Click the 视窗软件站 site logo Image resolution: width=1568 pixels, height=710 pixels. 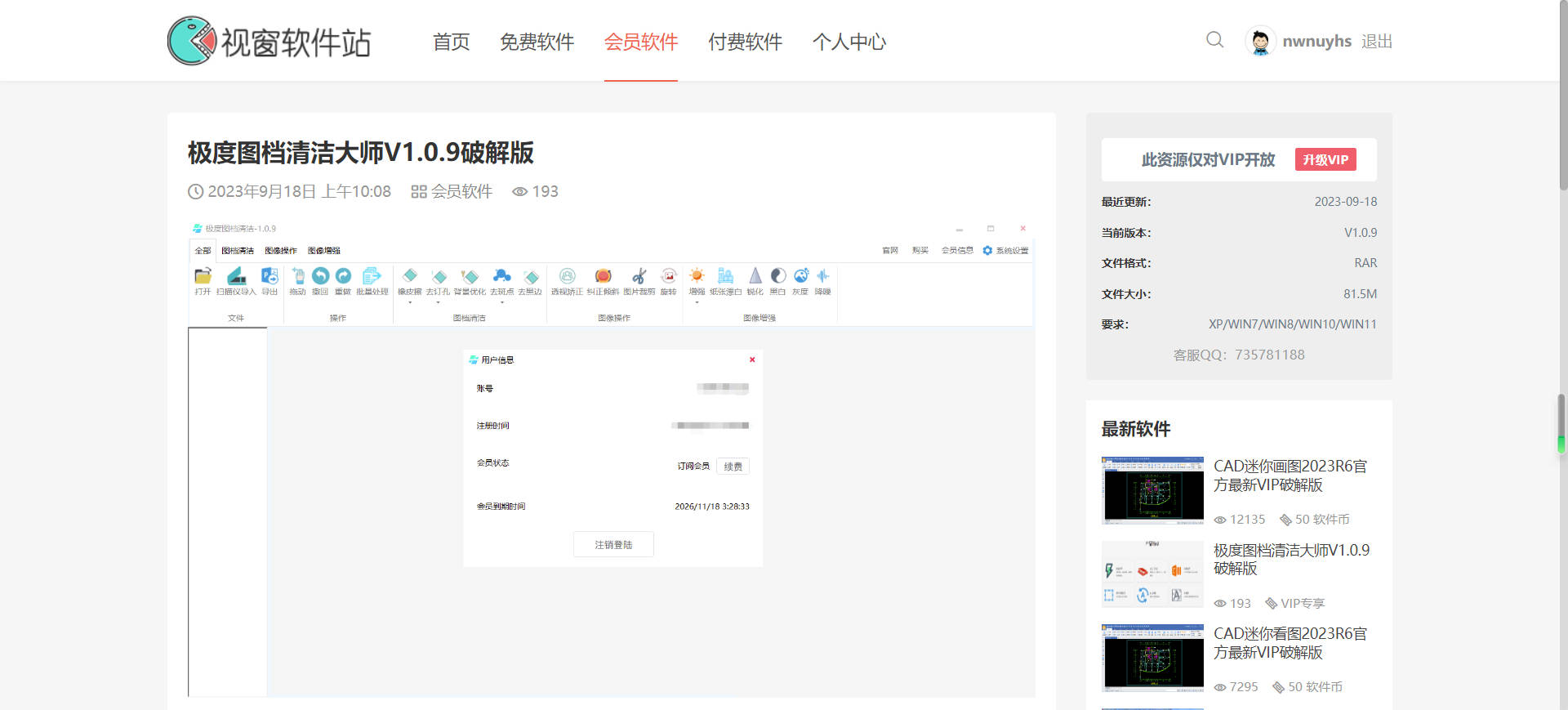pos(269,41)
